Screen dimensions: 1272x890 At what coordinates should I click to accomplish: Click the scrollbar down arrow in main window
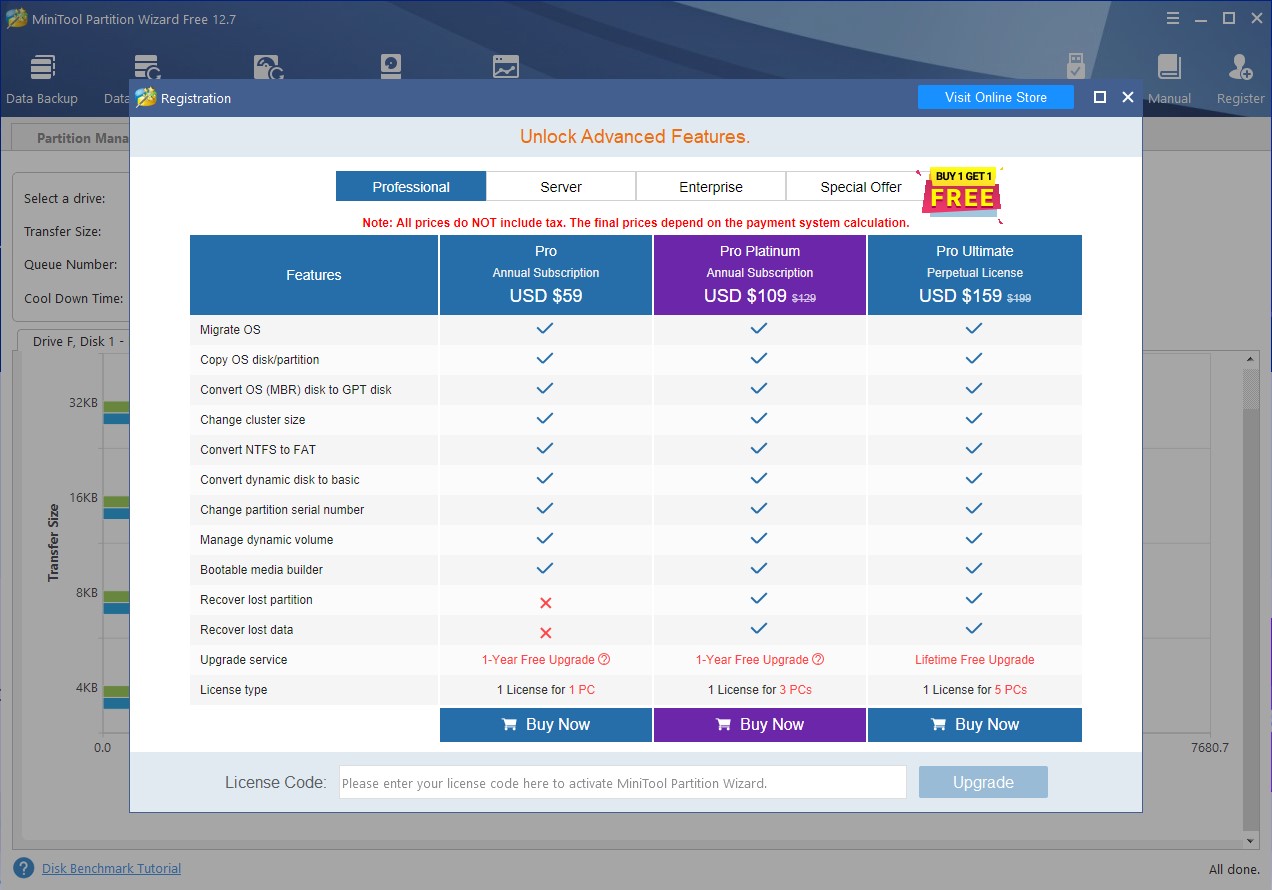(1250, 841)
